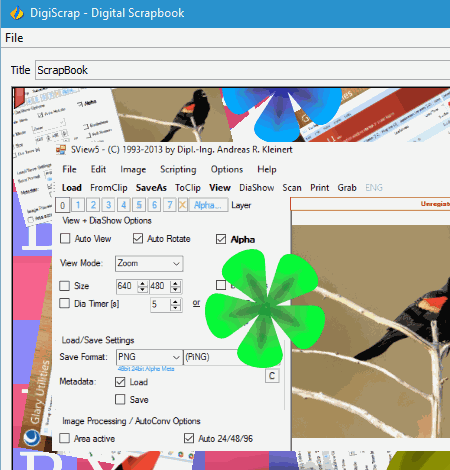Select layer button 6
The width and height of the screenshot is (450, 470).
154,205
